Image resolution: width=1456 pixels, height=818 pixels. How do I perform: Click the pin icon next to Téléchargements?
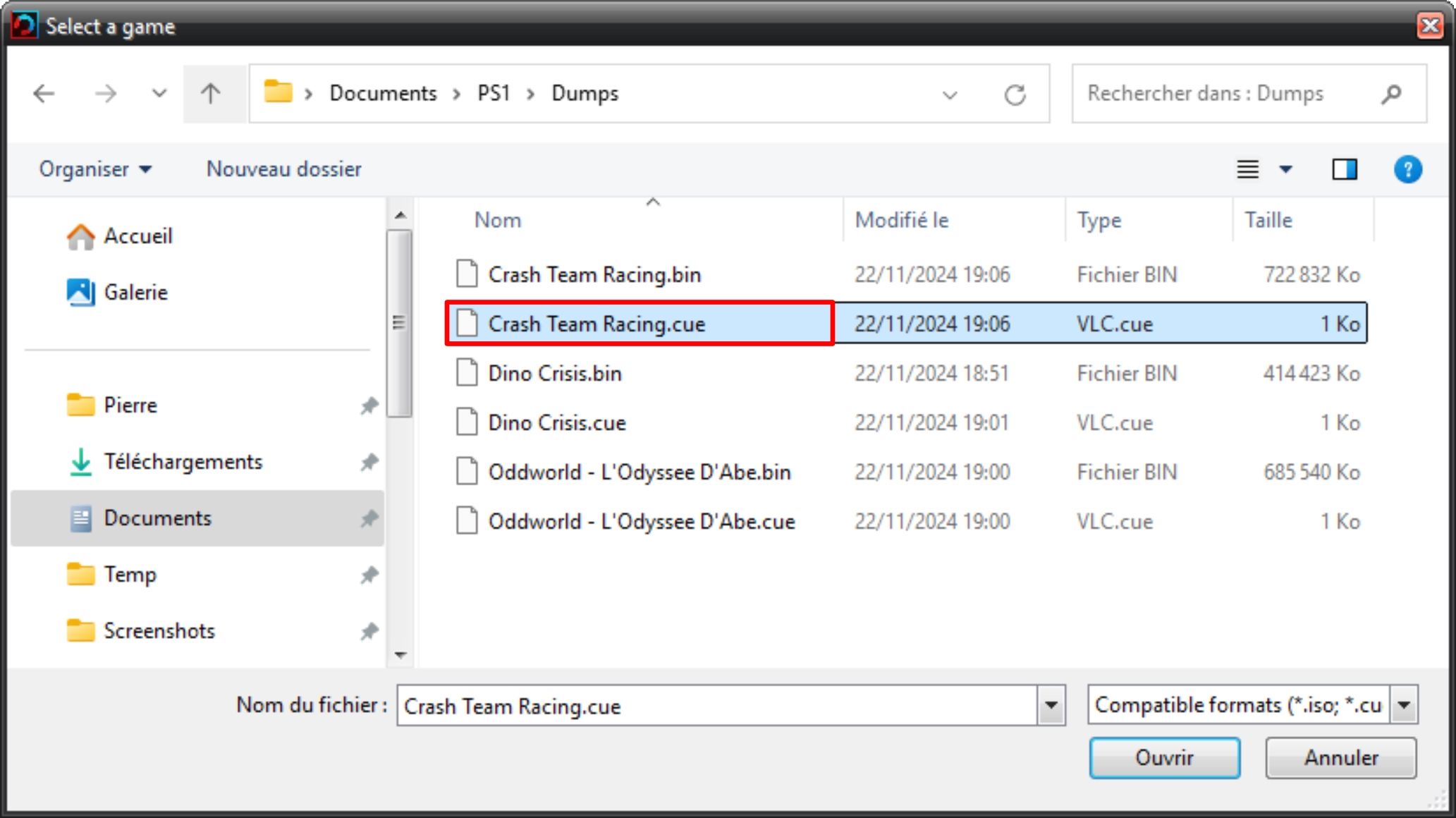pyautogui.click(x=369, y=462)
